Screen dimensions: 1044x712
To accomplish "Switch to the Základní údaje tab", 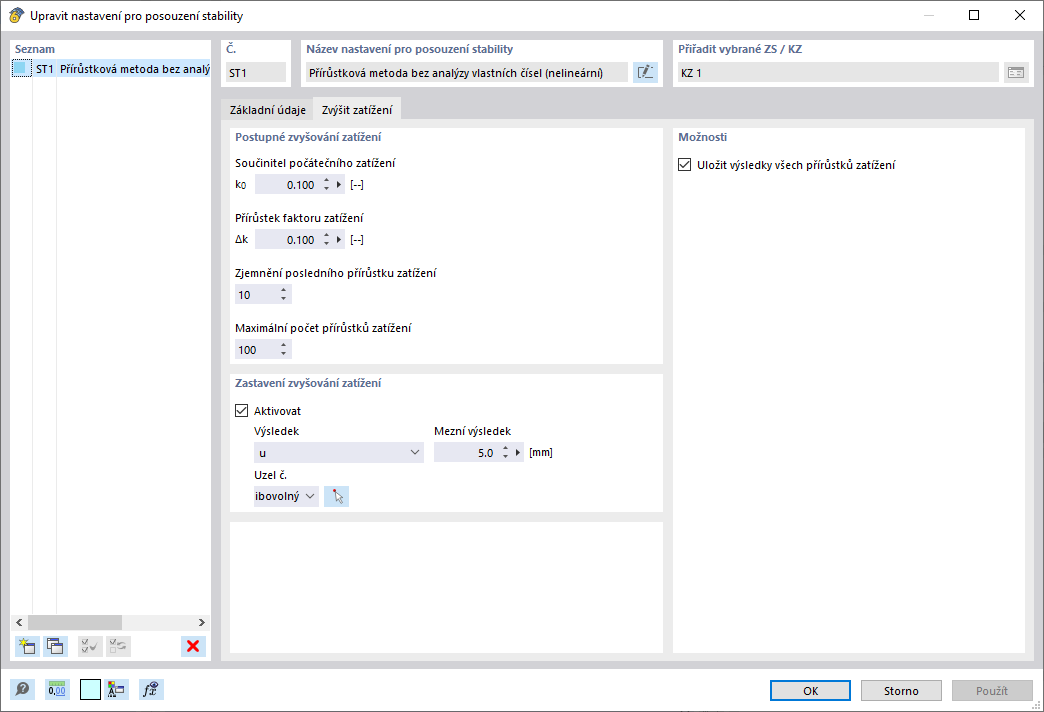I will tap(265, 109).
